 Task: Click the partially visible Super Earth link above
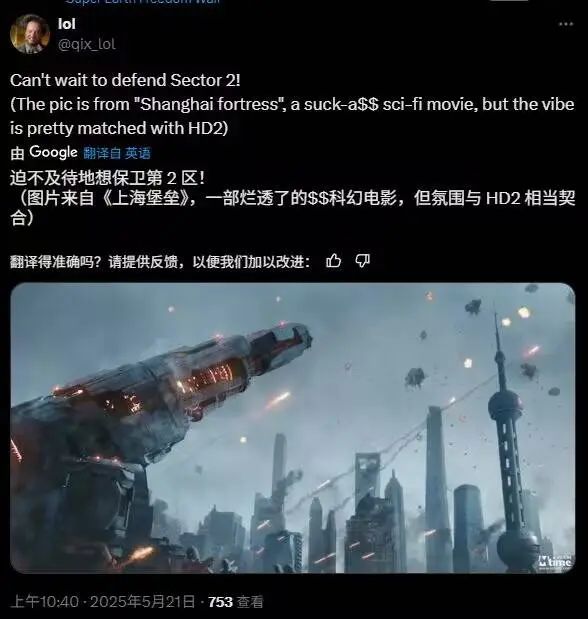click(x=143, y=2)
